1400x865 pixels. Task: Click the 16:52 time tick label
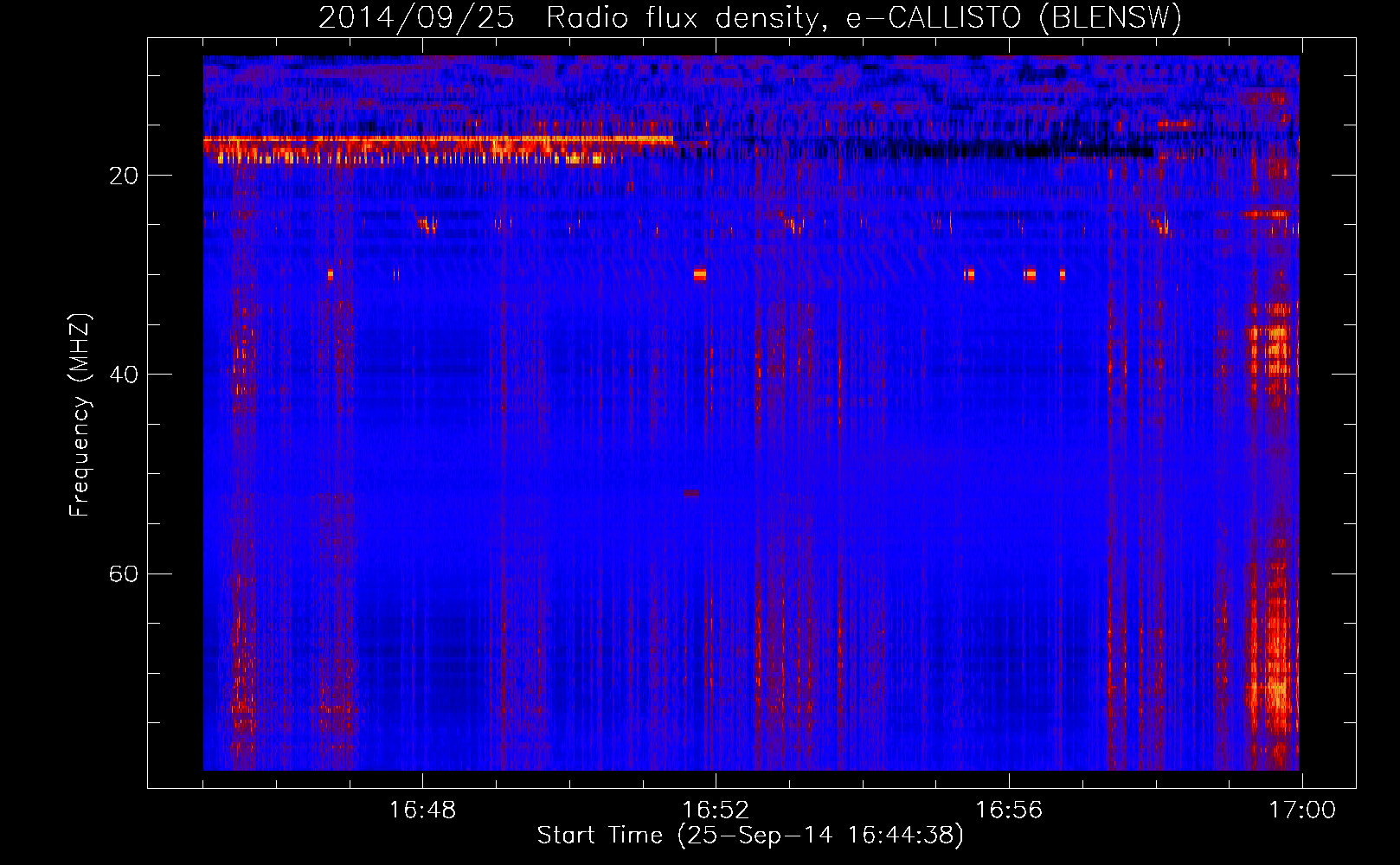(716, 811)
